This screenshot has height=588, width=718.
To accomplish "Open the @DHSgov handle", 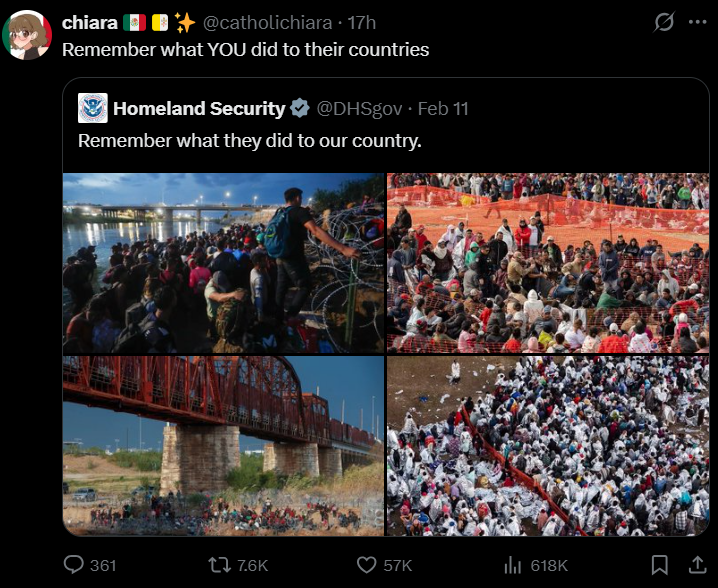I will point(359,109).
